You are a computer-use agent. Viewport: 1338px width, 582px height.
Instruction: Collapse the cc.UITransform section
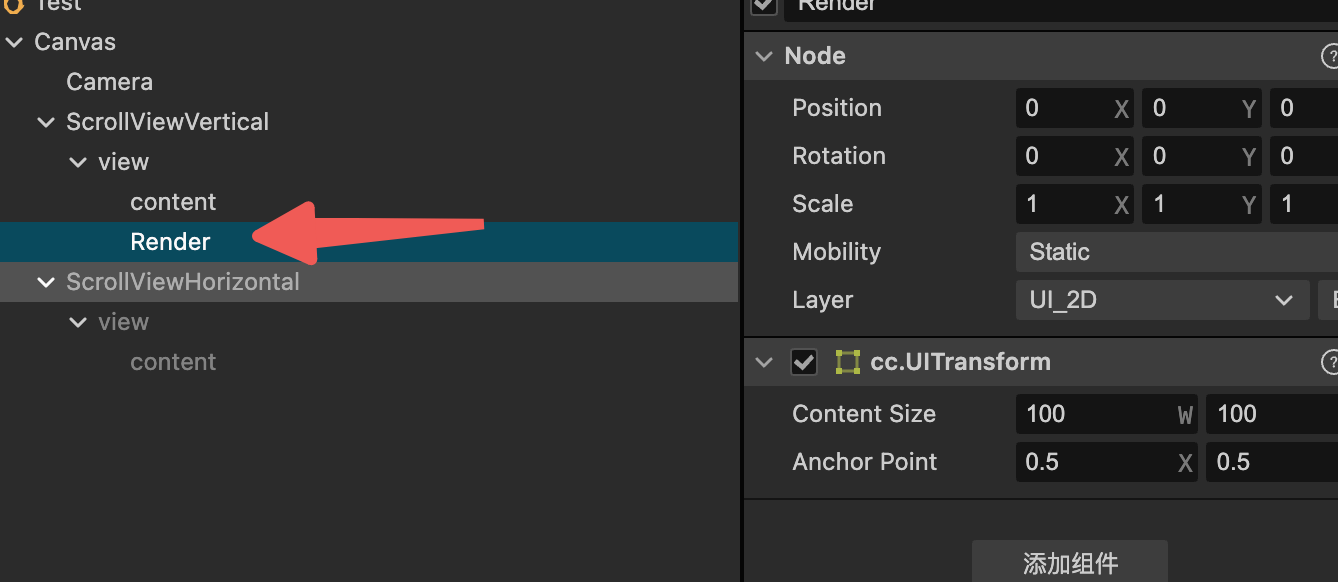765,362
